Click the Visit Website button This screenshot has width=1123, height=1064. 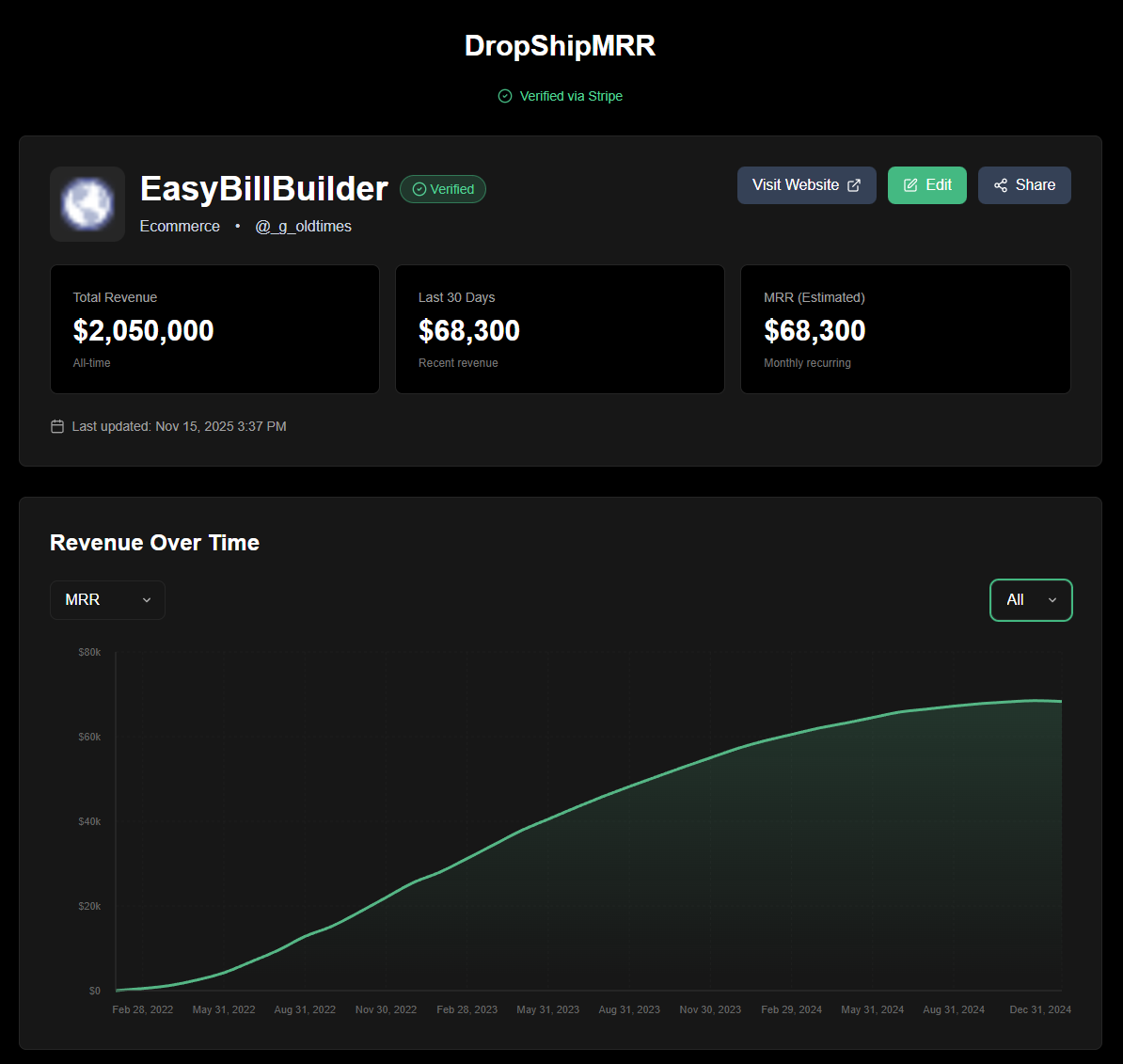806,184
